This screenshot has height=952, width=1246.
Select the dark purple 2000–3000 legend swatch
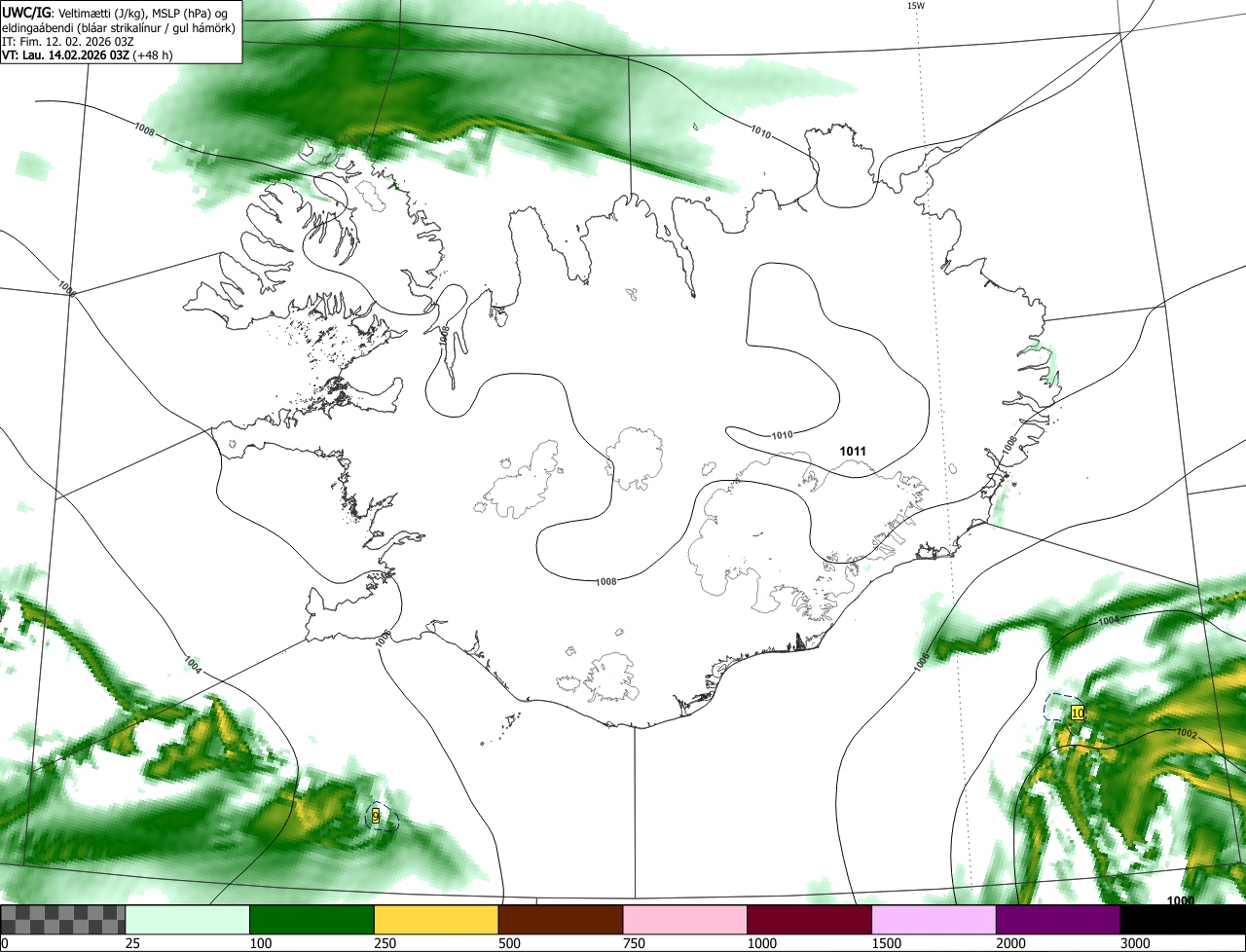[1058, 920]
